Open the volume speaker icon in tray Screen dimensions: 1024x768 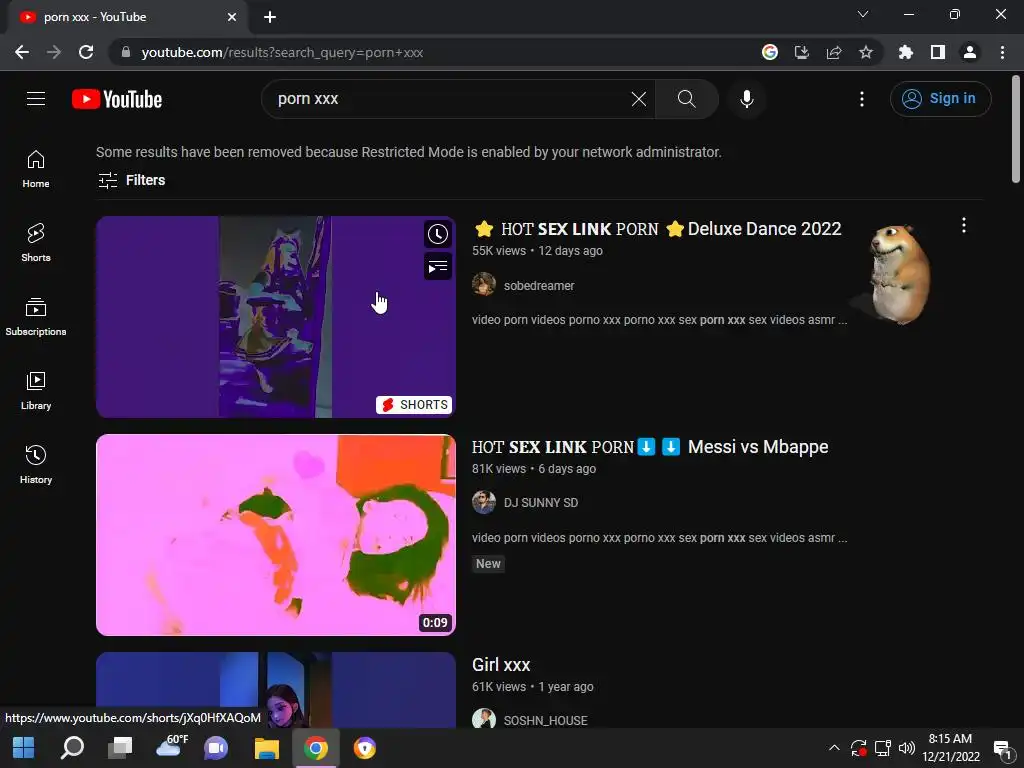click(x=906, y=748)
